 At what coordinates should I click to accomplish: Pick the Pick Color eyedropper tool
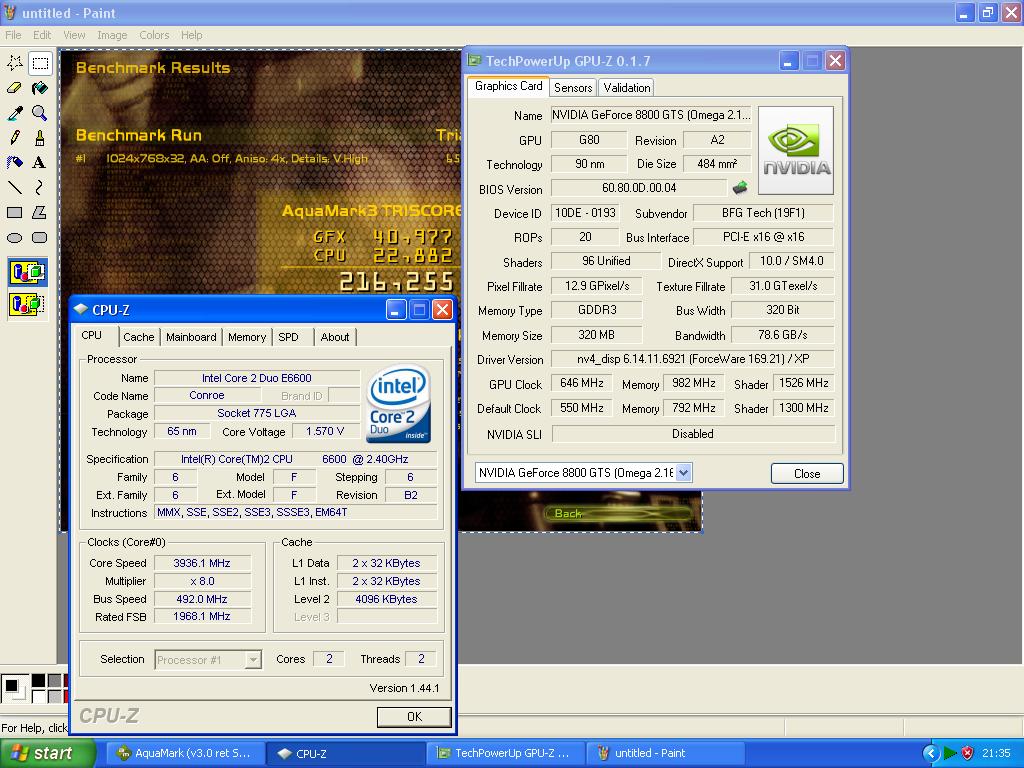point(15,112)
